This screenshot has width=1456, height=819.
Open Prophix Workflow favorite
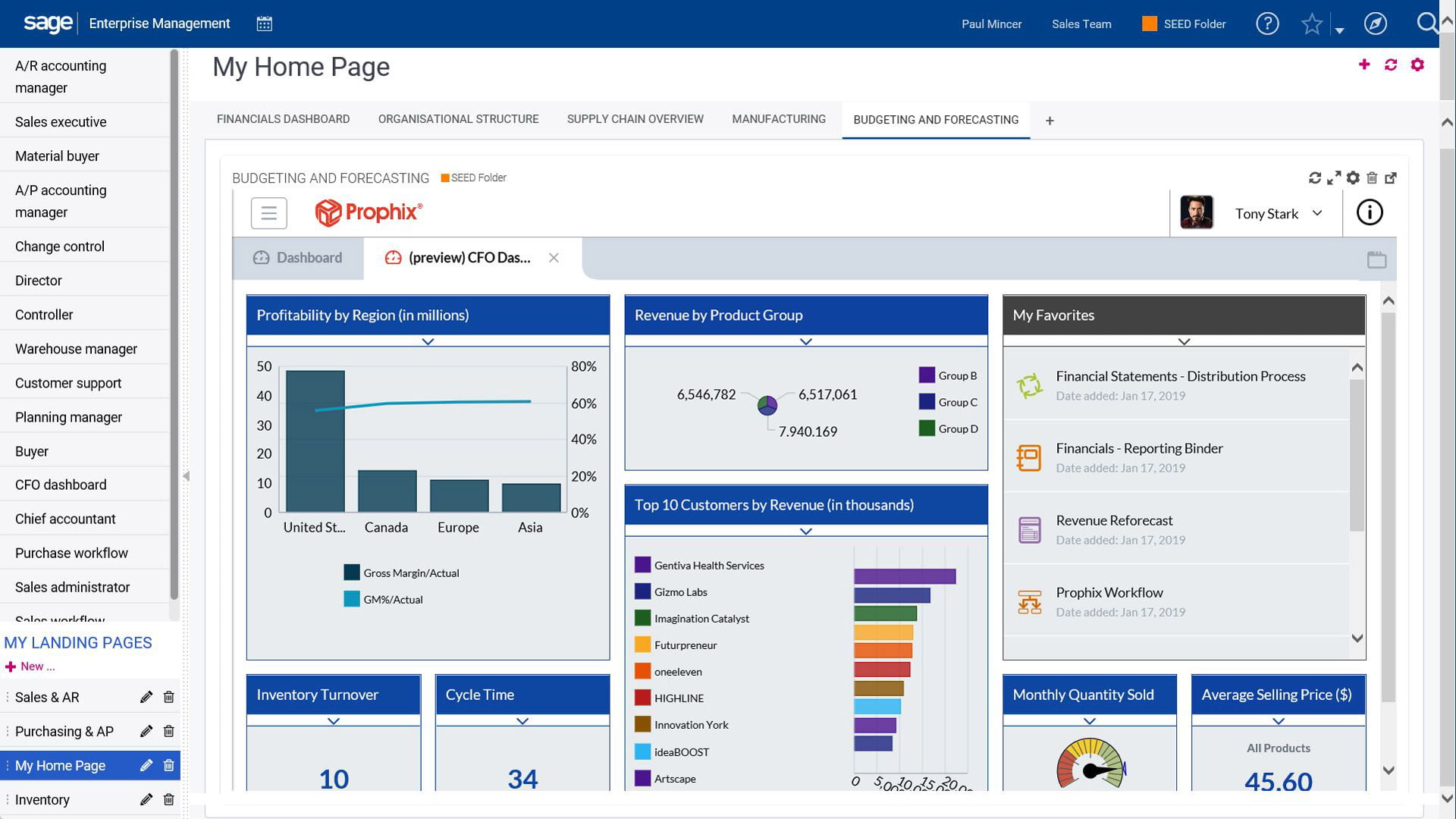coord(1176,601)
